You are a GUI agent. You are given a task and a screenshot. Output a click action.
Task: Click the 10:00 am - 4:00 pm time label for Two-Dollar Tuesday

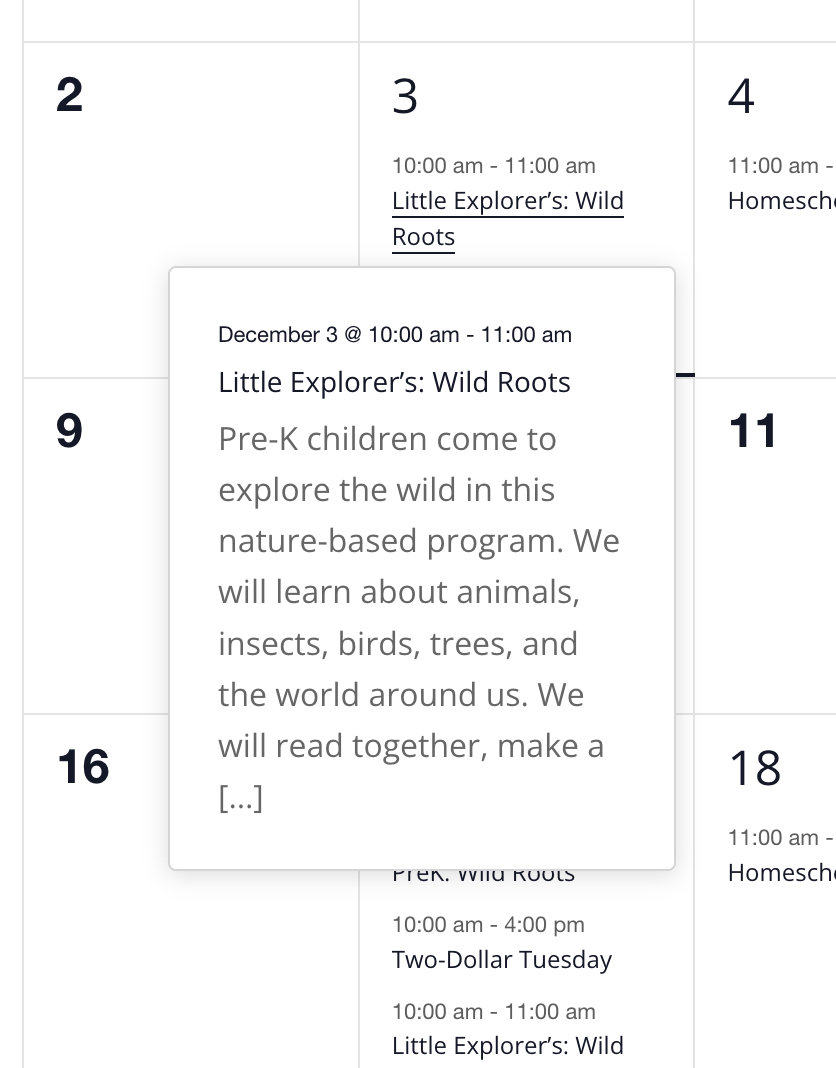pyautogui.click(x=487, y=924)
